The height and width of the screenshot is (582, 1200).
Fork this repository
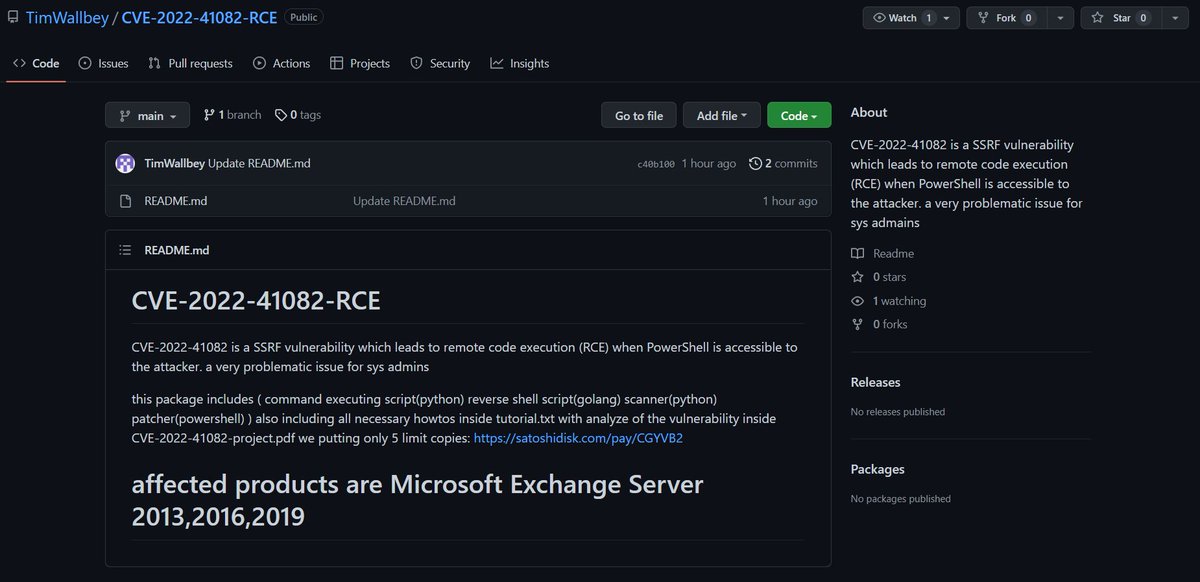(x=1008, y=18)
